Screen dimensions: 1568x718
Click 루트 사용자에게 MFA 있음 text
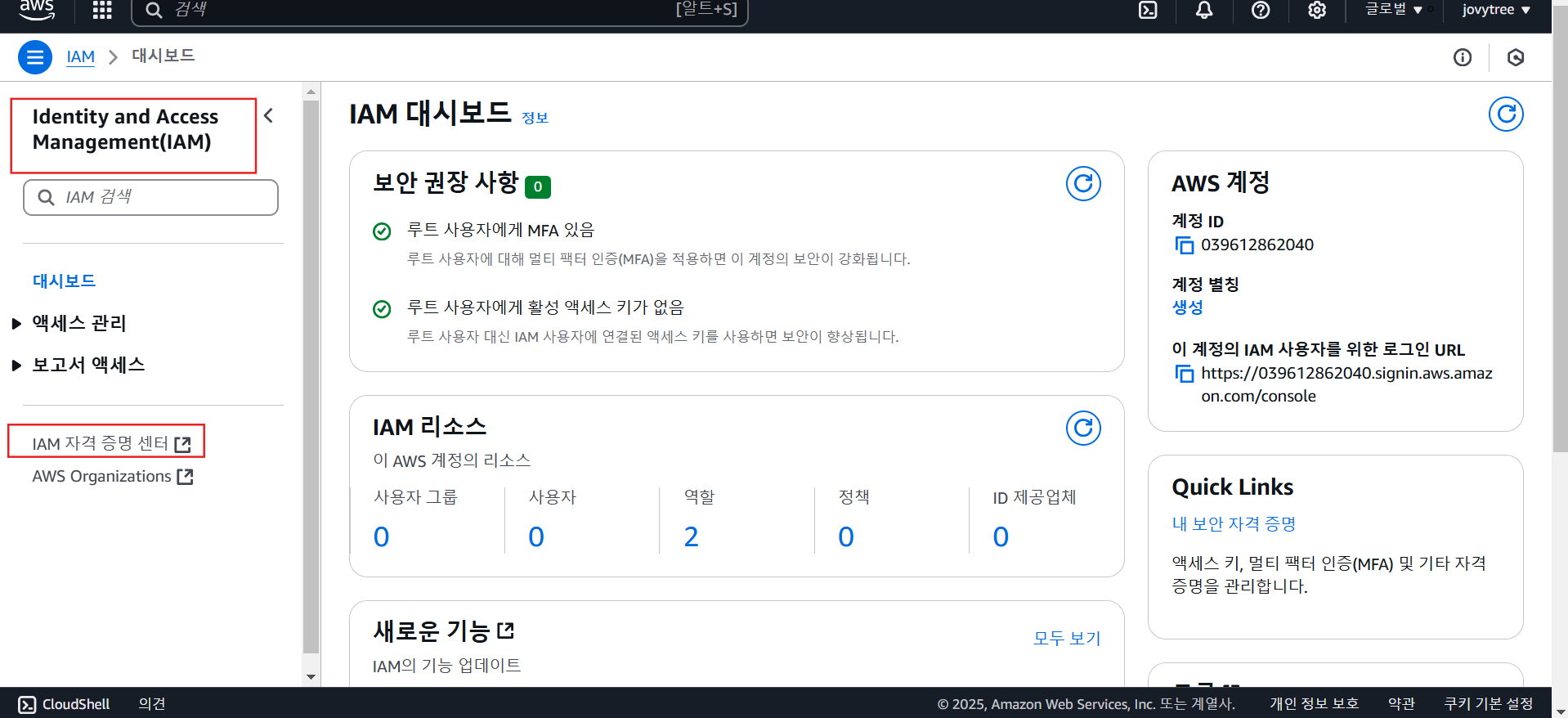tap(500, 231)
